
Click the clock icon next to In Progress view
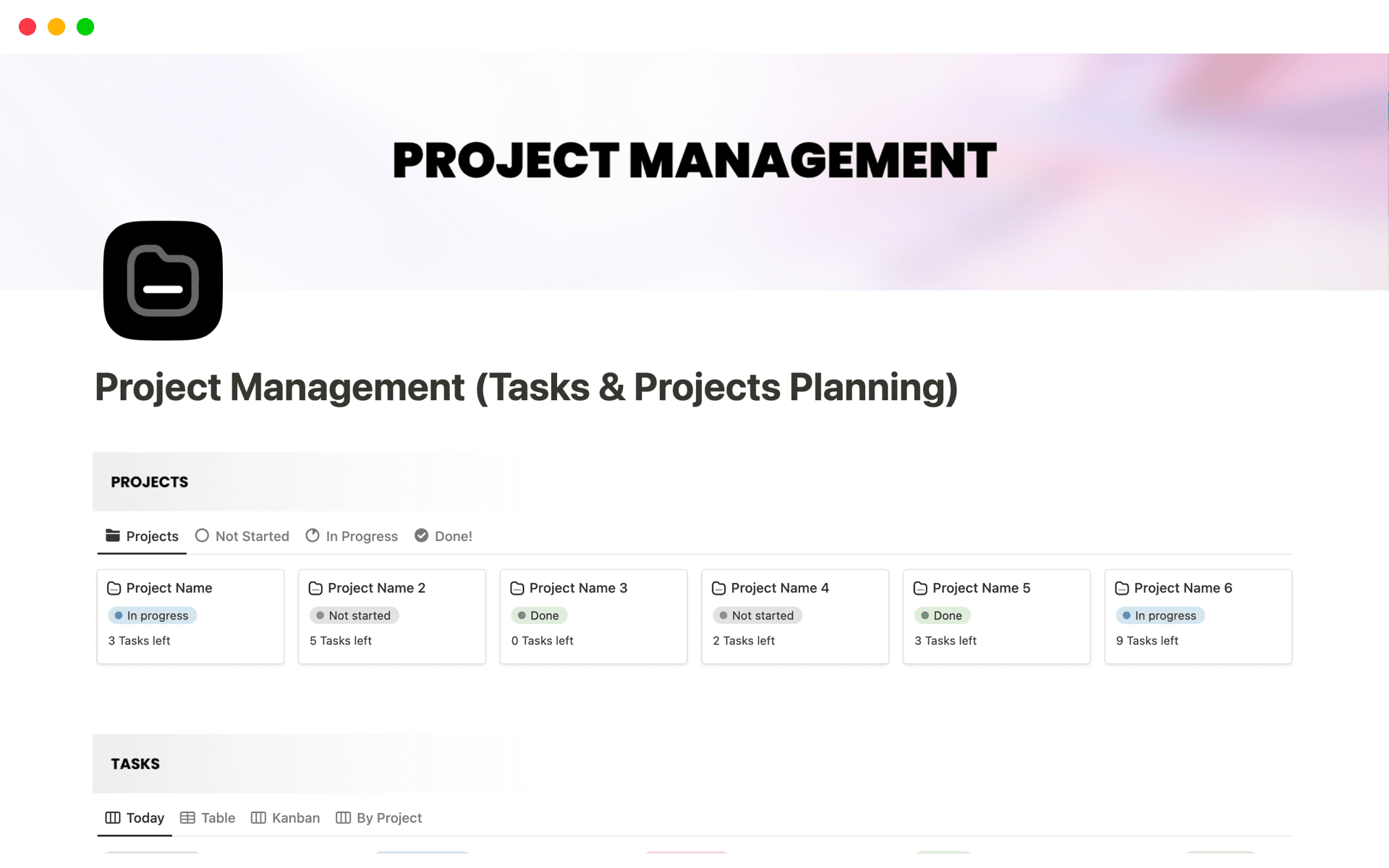coord(312,535)
